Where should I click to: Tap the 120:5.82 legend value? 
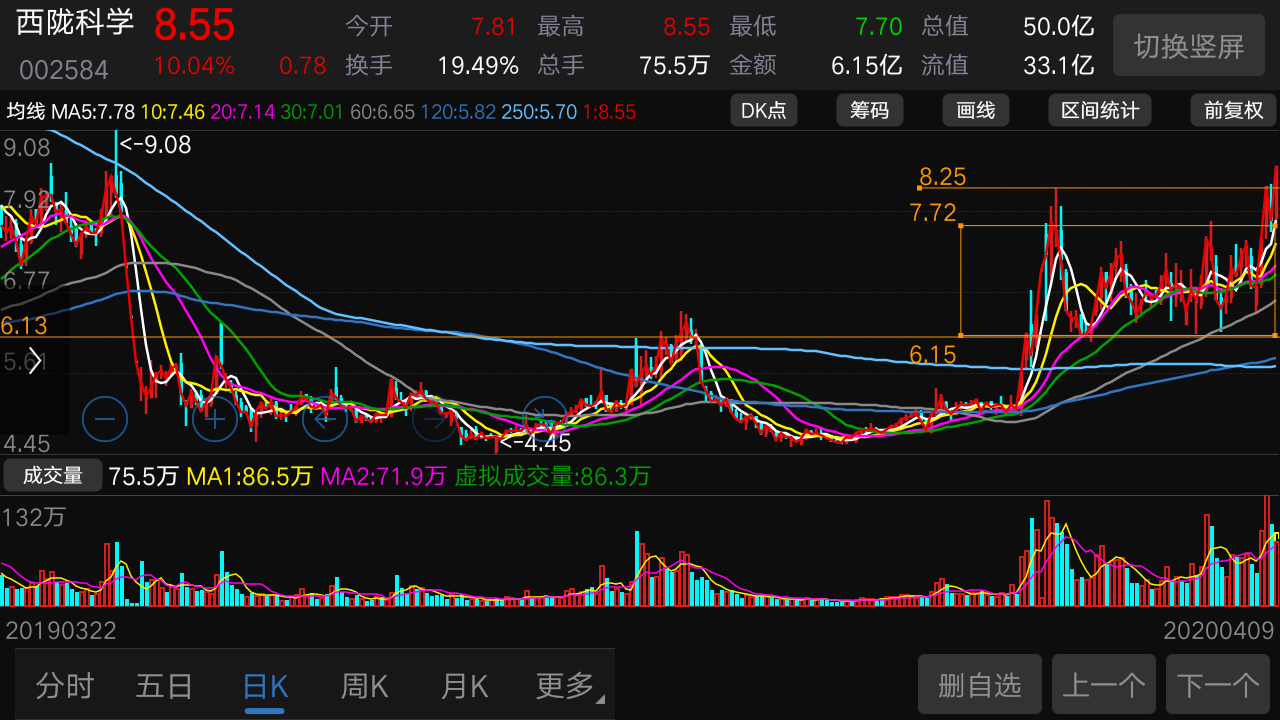coord(458,111)
